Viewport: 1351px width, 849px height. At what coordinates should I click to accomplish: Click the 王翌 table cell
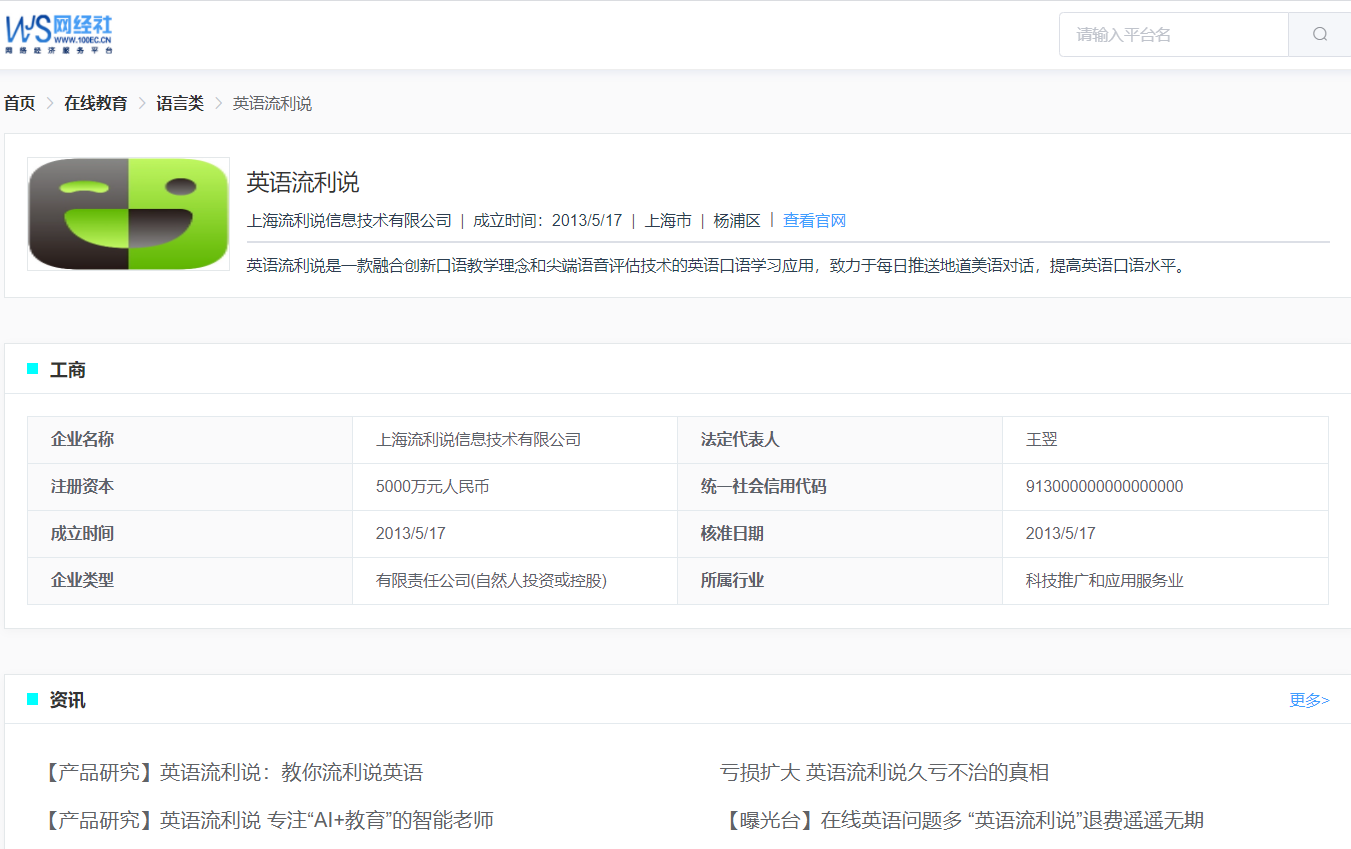tap(1165, 440)
